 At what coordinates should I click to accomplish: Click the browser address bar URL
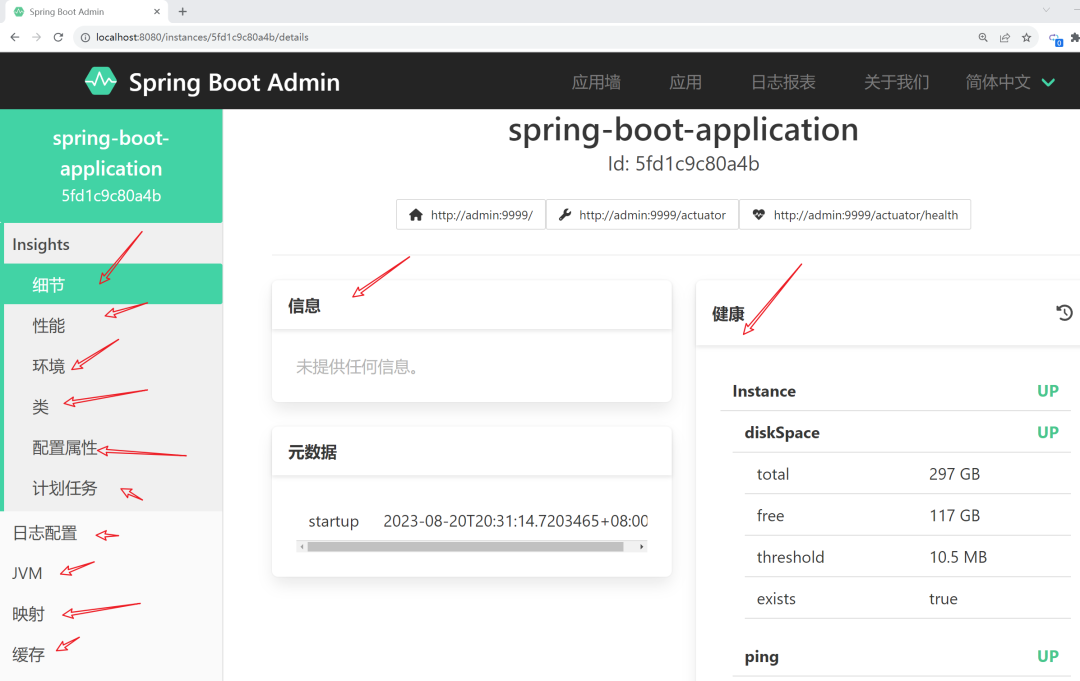coord(202,37)
